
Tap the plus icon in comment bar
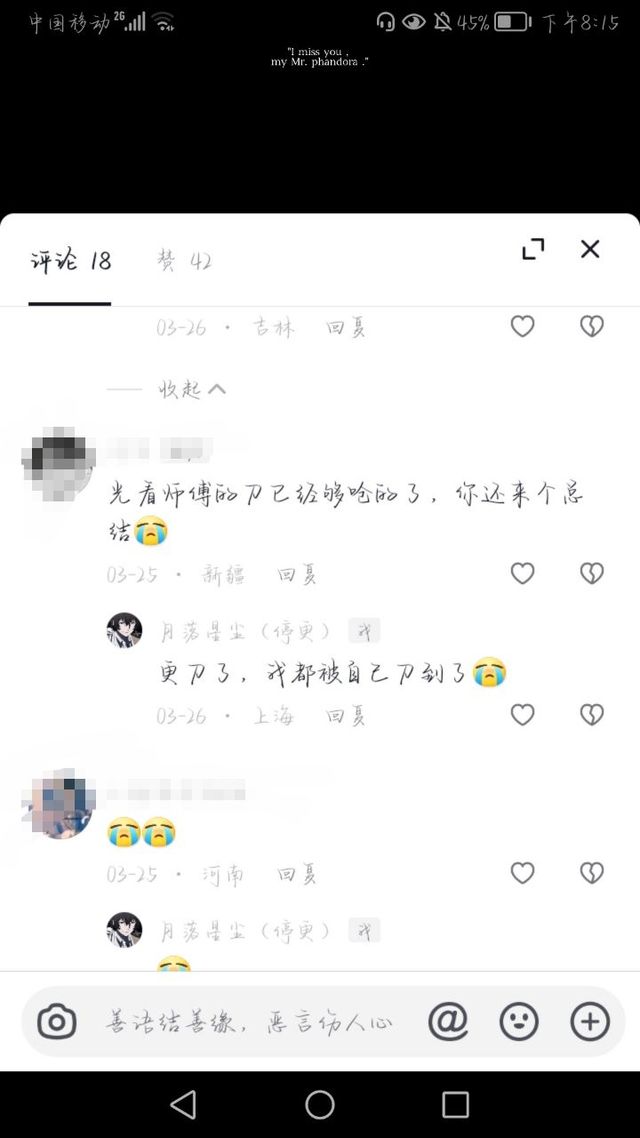tap(590, 1022)
